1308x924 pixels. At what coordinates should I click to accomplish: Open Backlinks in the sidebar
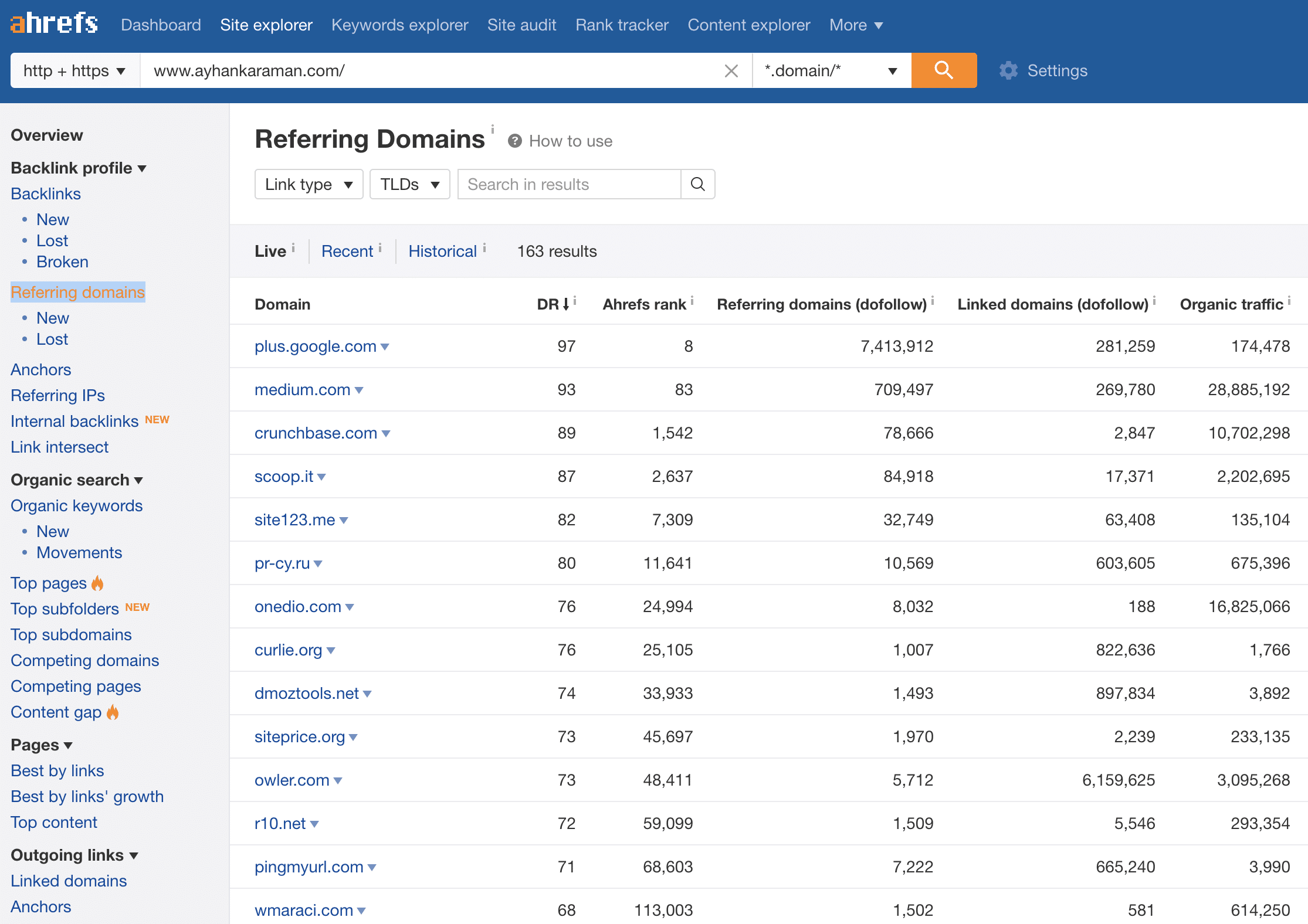pos(46,193)
